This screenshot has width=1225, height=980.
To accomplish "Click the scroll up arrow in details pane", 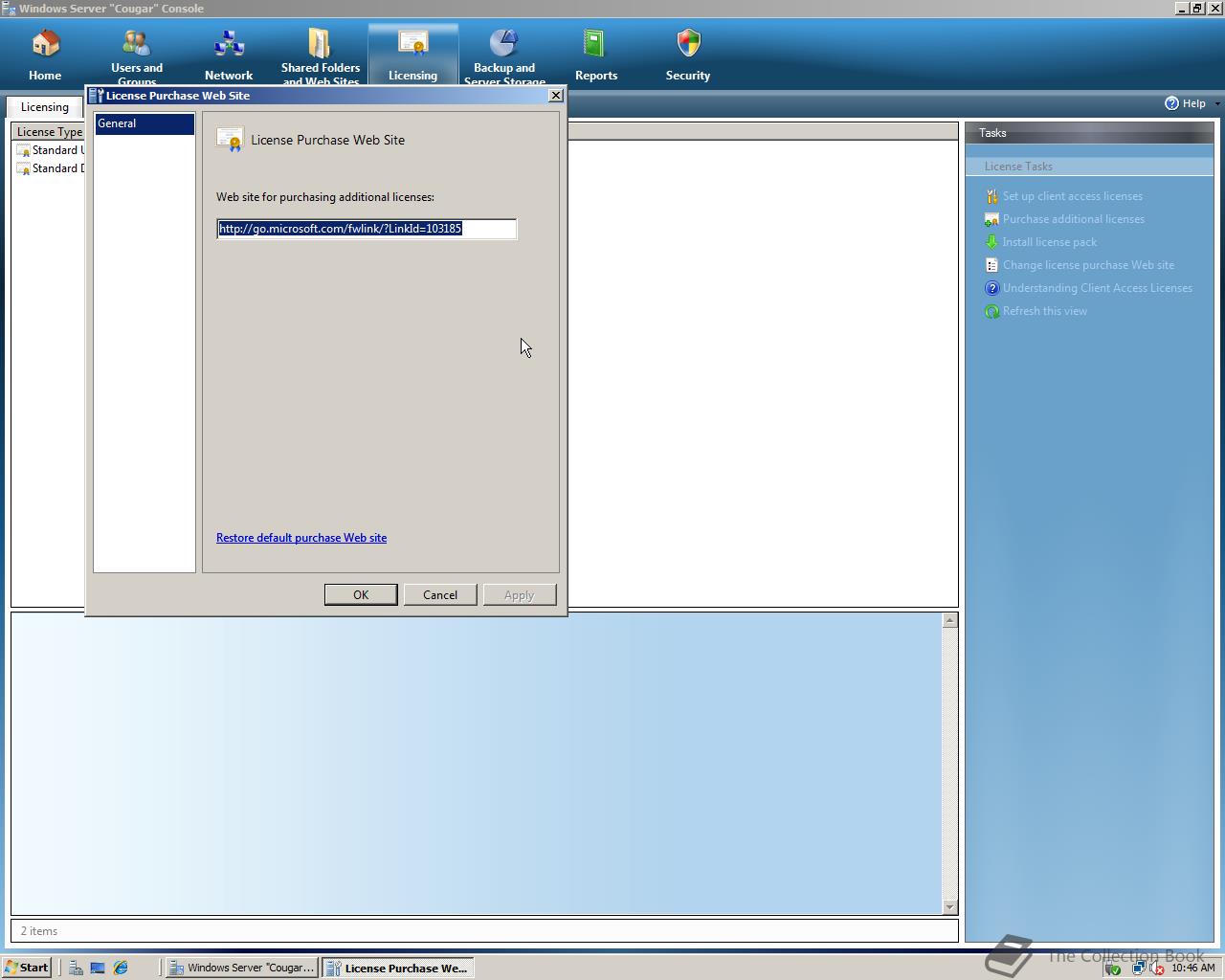I will pyautogui.click(x=949, y=621).
